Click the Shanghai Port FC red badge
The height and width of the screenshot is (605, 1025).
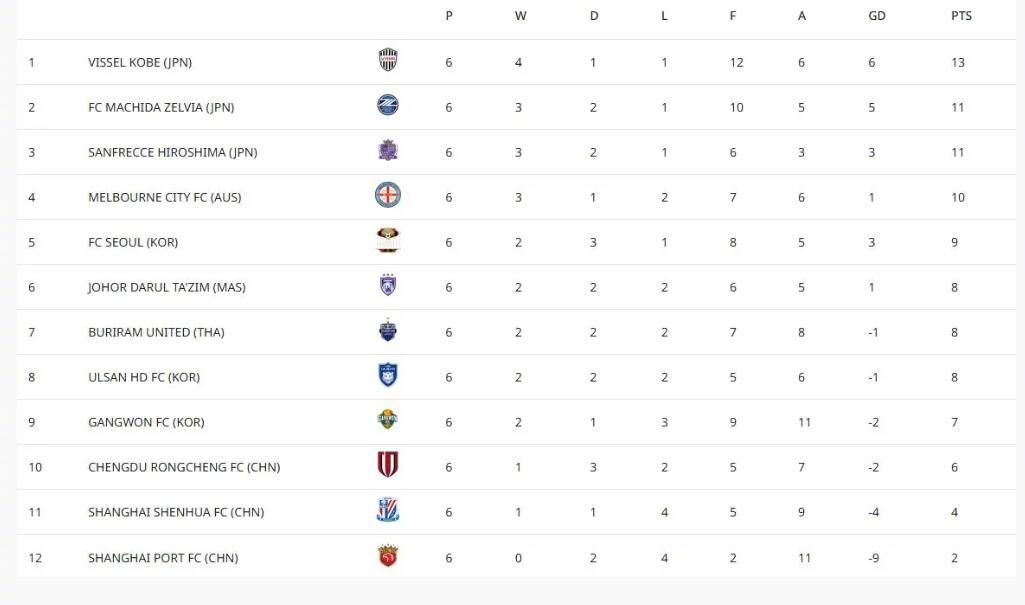(388, 556)
